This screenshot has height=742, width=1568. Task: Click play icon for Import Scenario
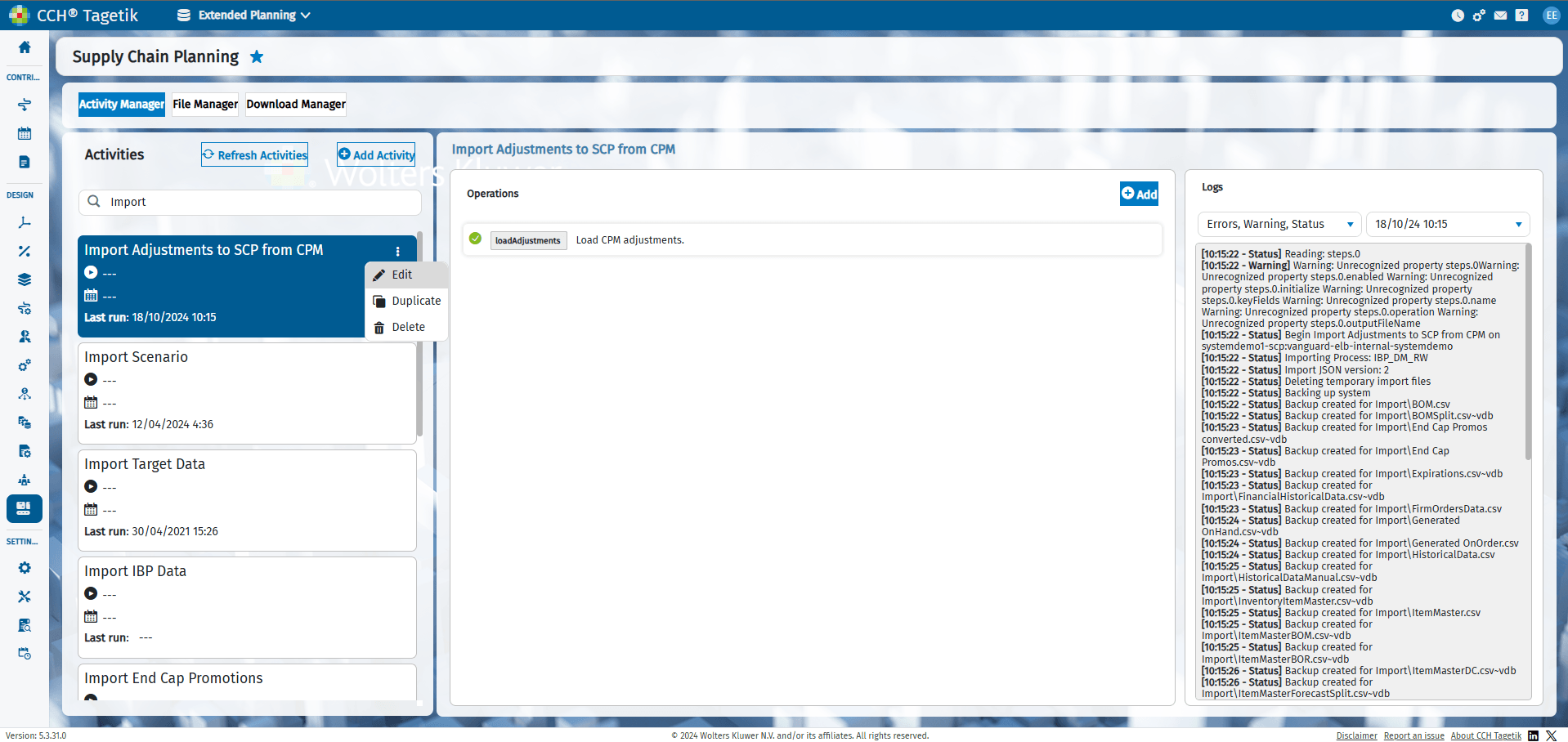click(91, 380)
